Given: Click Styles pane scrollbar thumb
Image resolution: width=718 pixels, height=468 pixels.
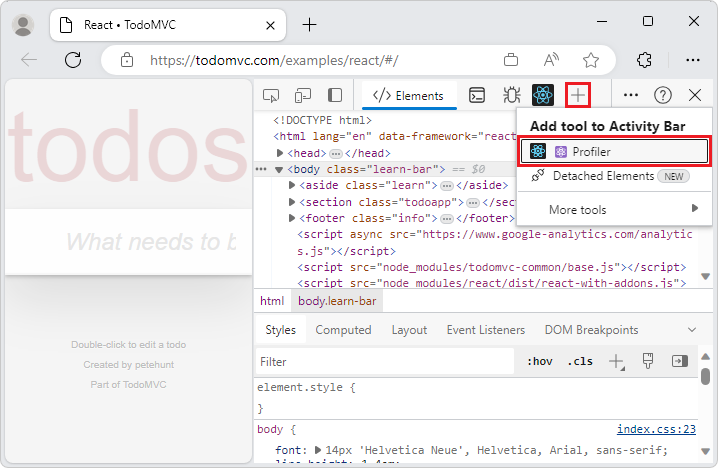Looking at the screenshot, I should (x=706, y=376).
